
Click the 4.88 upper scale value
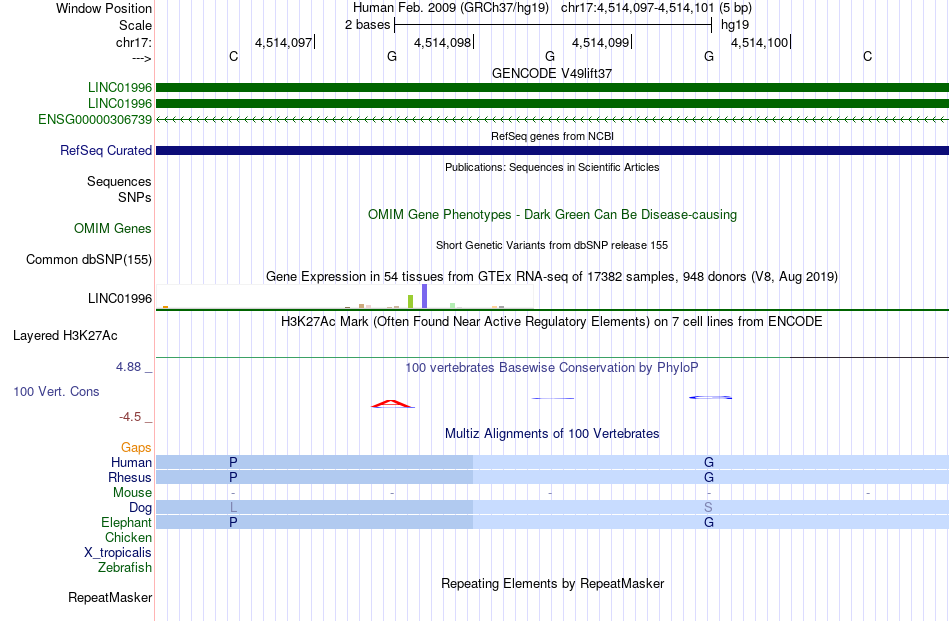128,367
